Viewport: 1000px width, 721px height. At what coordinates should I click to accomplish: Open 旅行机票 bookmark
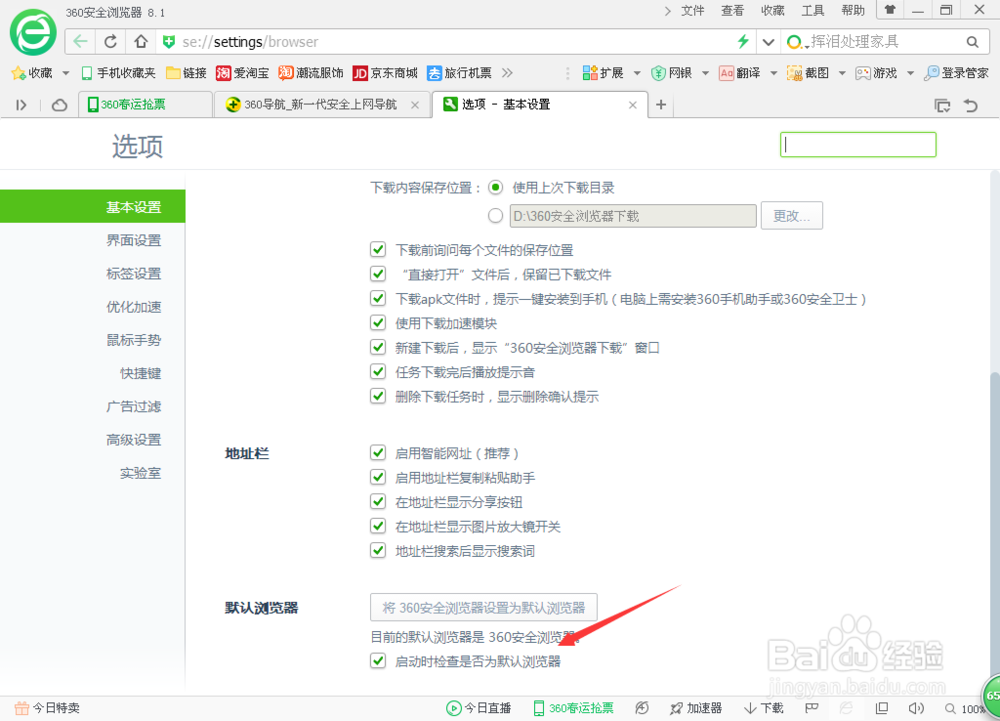(x=459, y=73)
